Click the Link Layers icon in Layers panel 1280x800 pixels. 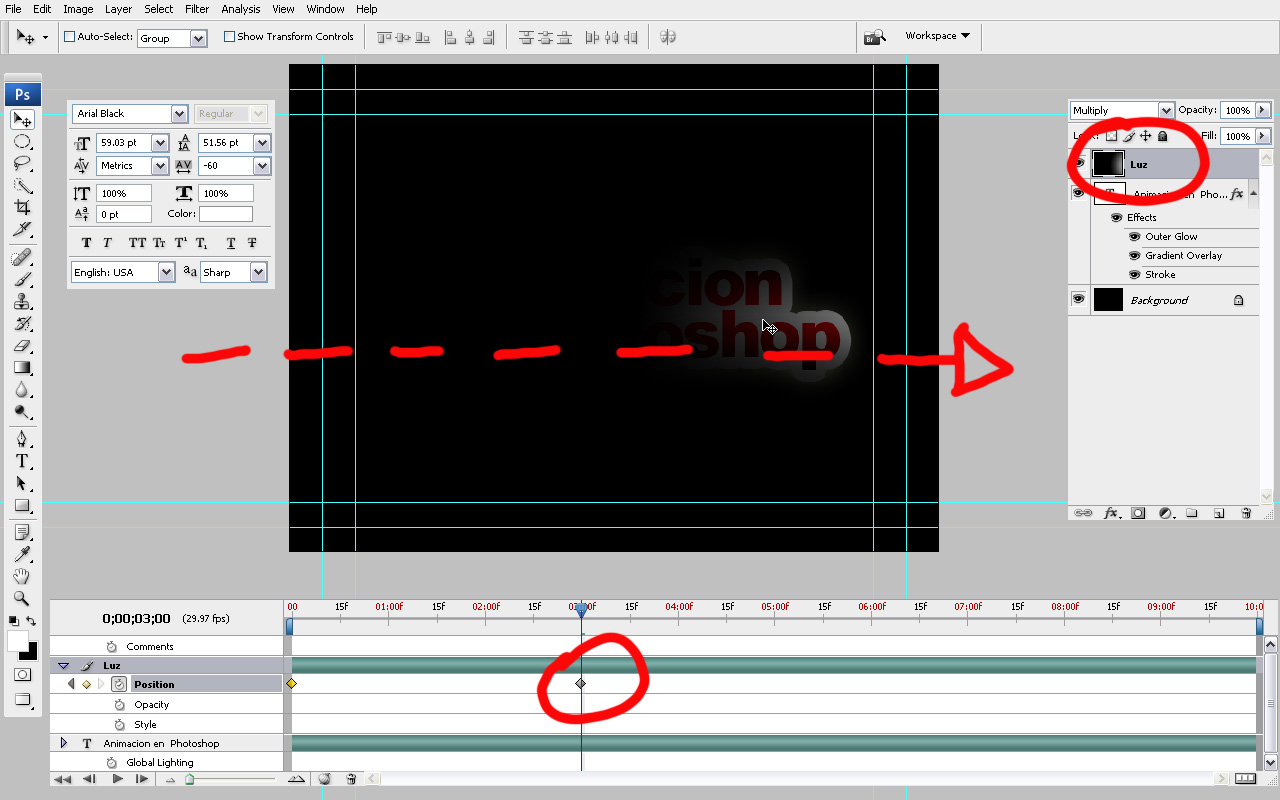pyautogui.click(x=1083, y=513)
